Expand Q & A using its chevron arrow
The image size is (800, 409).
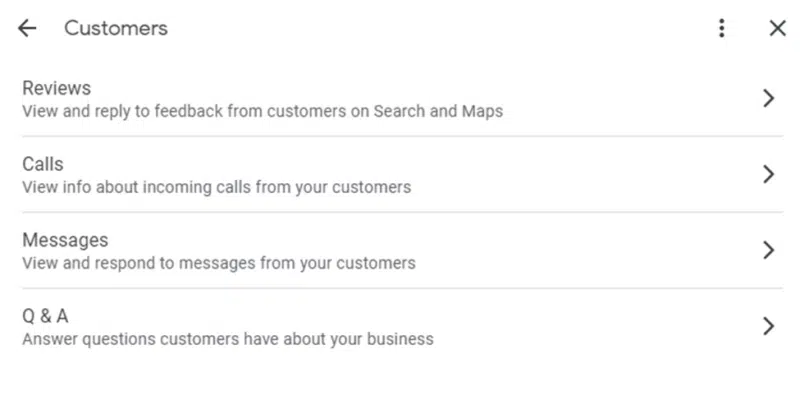[x=768, y=326]
